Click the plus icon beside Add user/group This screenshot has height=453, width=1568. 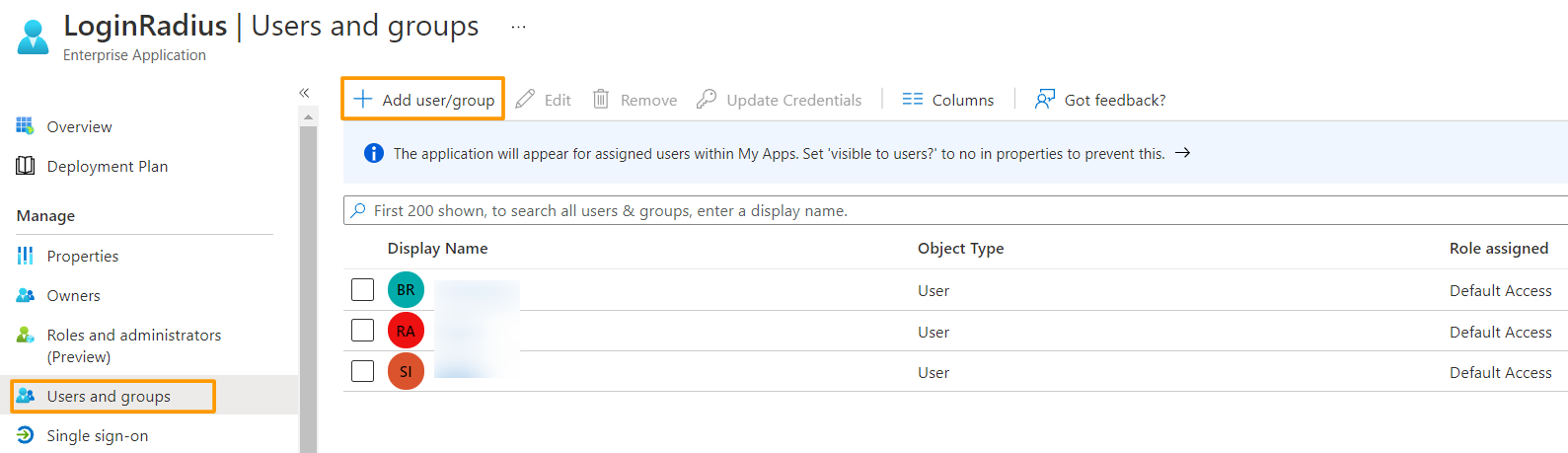click(x=363, y=99)
